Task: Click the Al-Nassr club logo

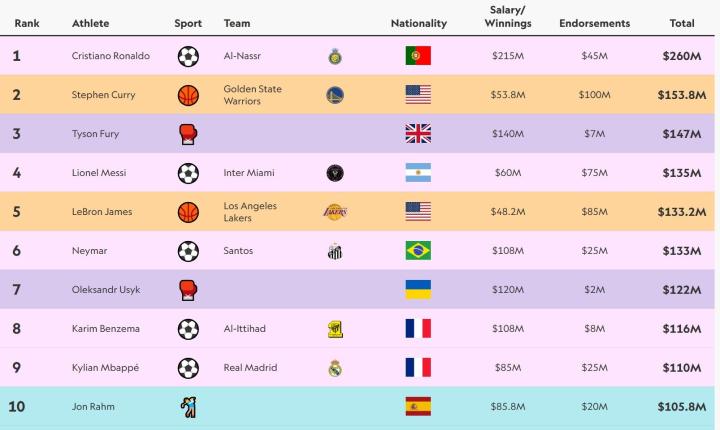Action: [336, 56]
